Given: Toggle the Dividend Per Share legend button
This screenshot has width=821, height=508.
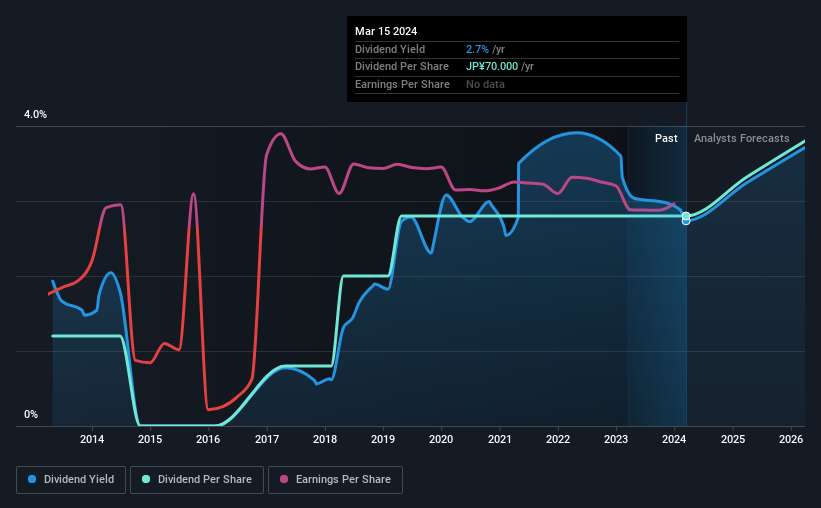Looking at the screenshot, I should (197, 480).
